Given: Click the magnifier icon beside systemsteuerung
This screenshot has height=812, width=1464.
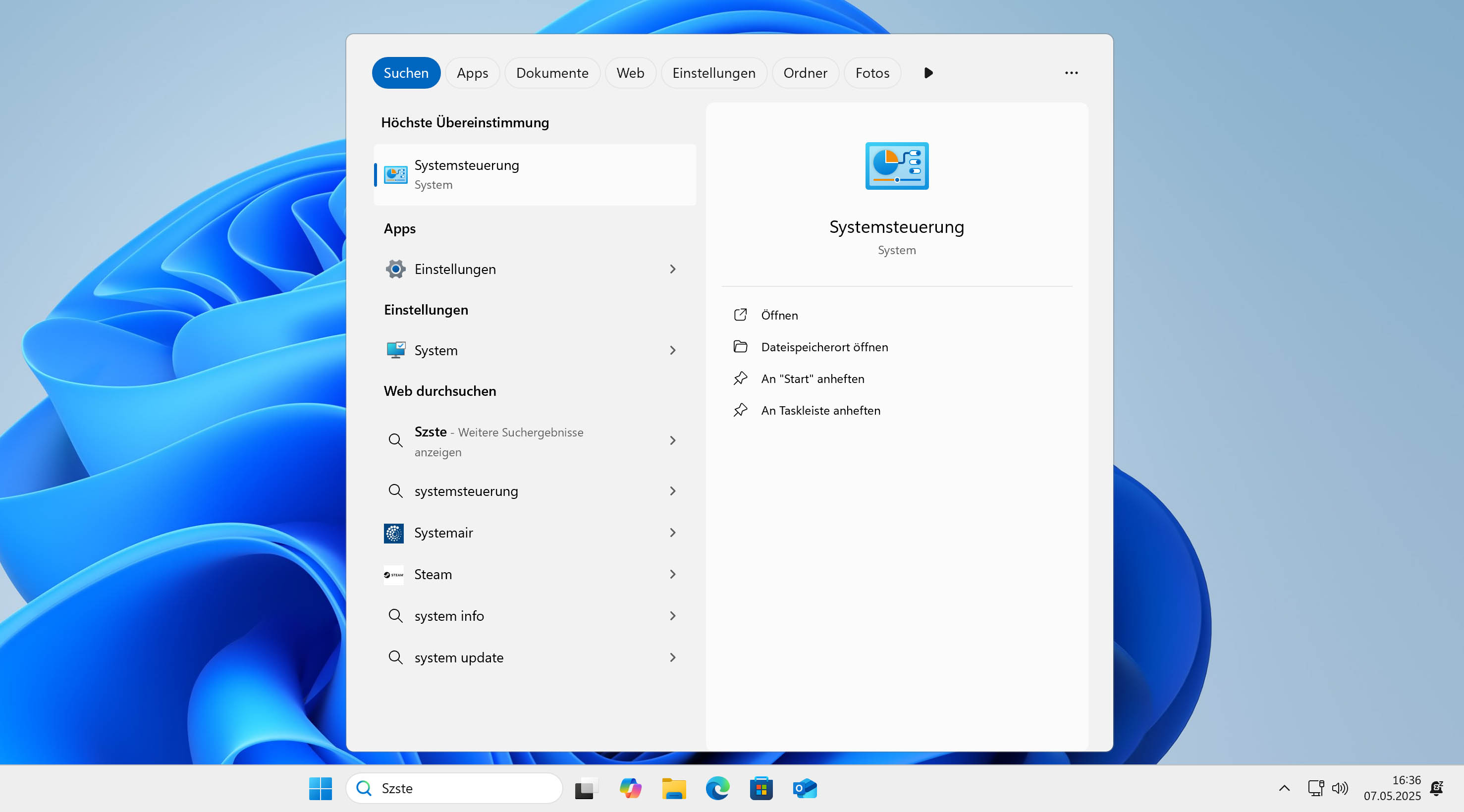Looking at the screenshot, I should click(395, 491).
